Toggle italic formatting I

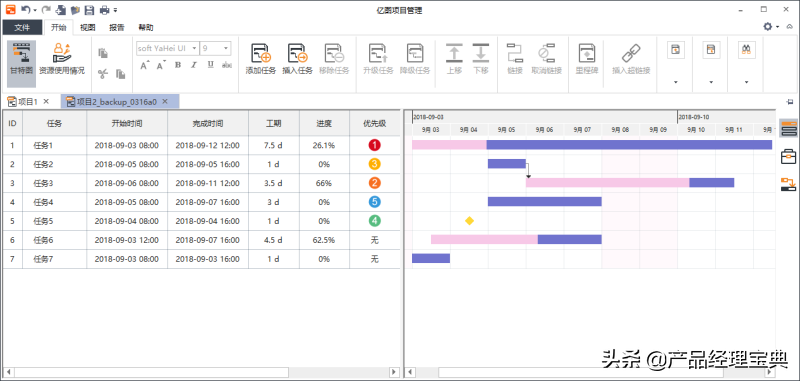194,65
